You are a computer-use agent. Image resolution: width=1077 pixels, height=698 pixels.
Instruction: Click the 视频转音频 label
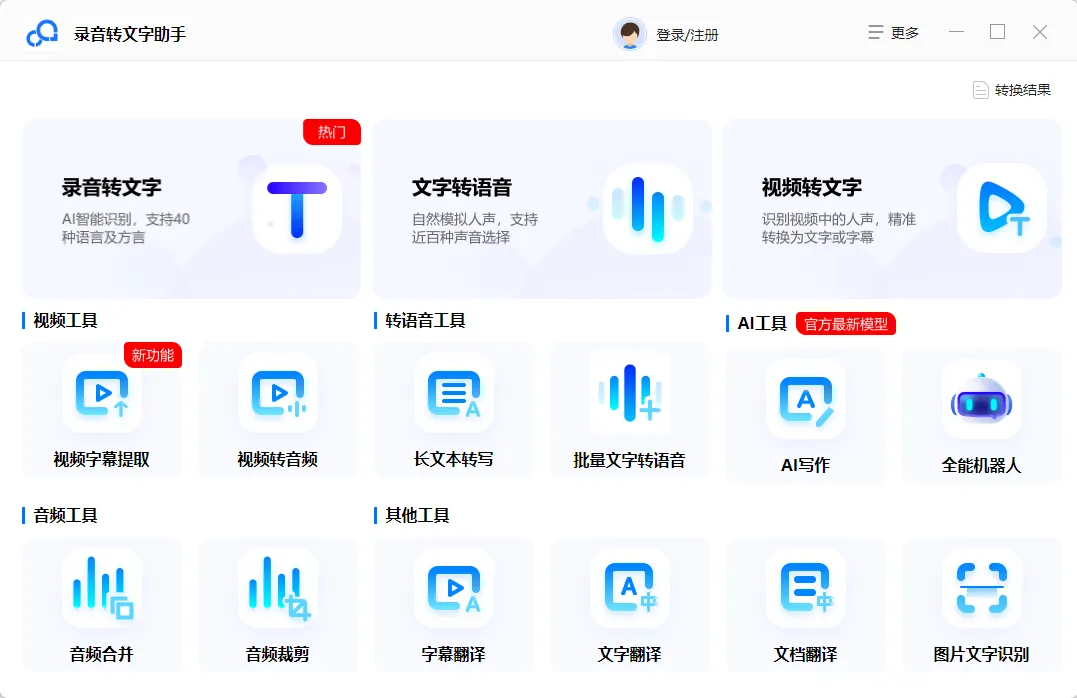tap(277, 460)
